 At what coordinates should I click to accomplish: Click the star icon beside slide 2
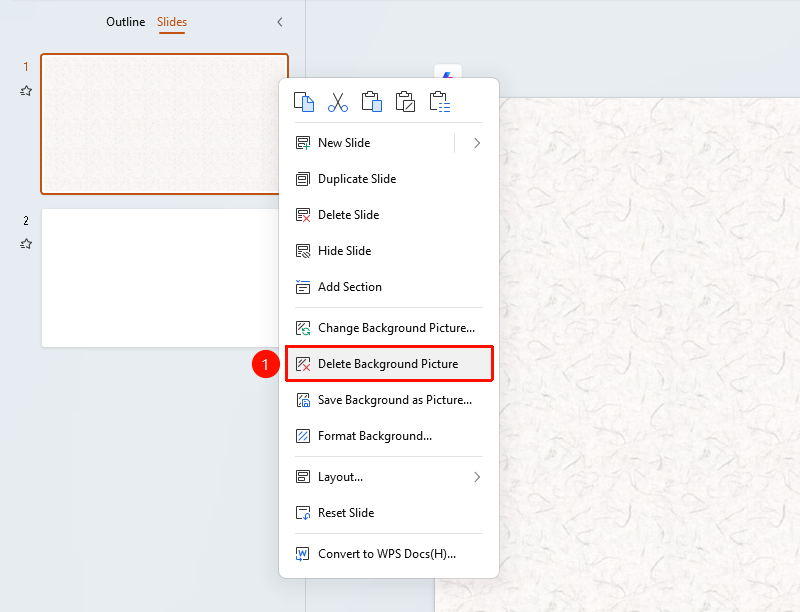click(x=26, y=244)
